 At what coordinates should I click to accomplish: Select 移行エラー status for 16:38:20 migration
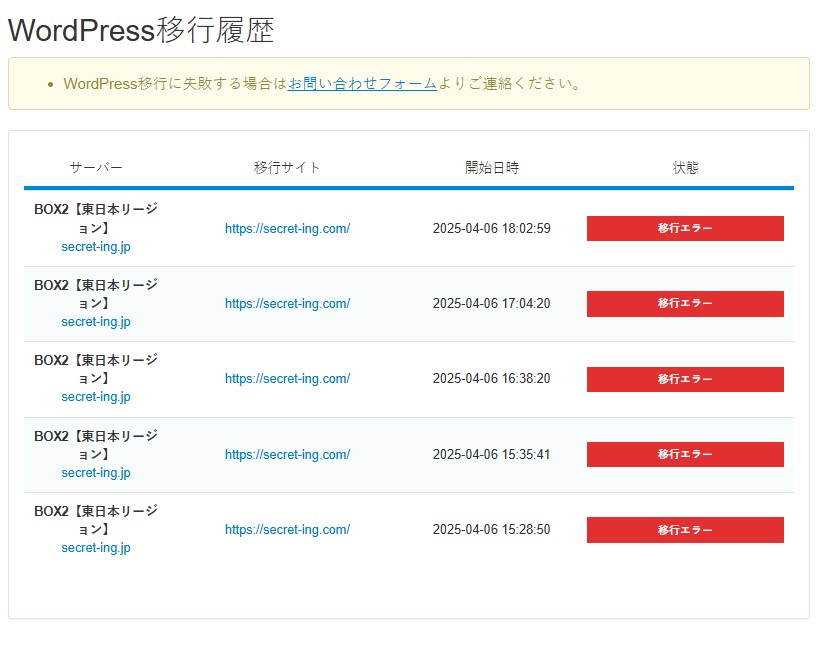pyautogui.click(x=685, y=379)
